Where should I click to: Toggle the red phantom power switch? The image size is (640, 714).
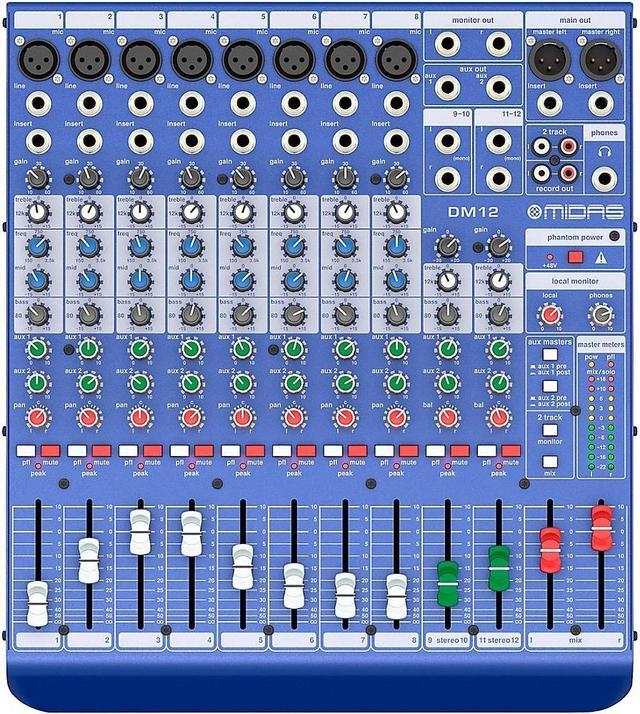[575, 258]
